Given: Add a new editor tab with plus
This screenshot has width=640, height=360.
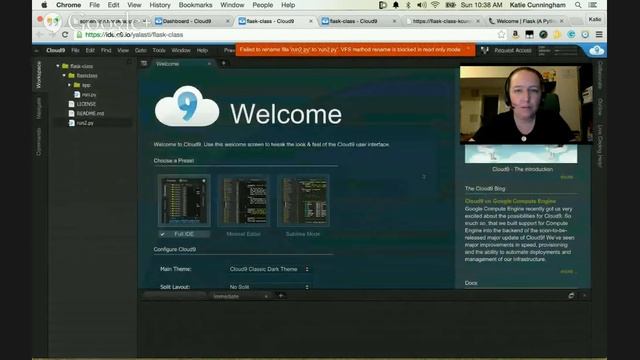Looking at the screenshot, I should click(x=223, y=63).
